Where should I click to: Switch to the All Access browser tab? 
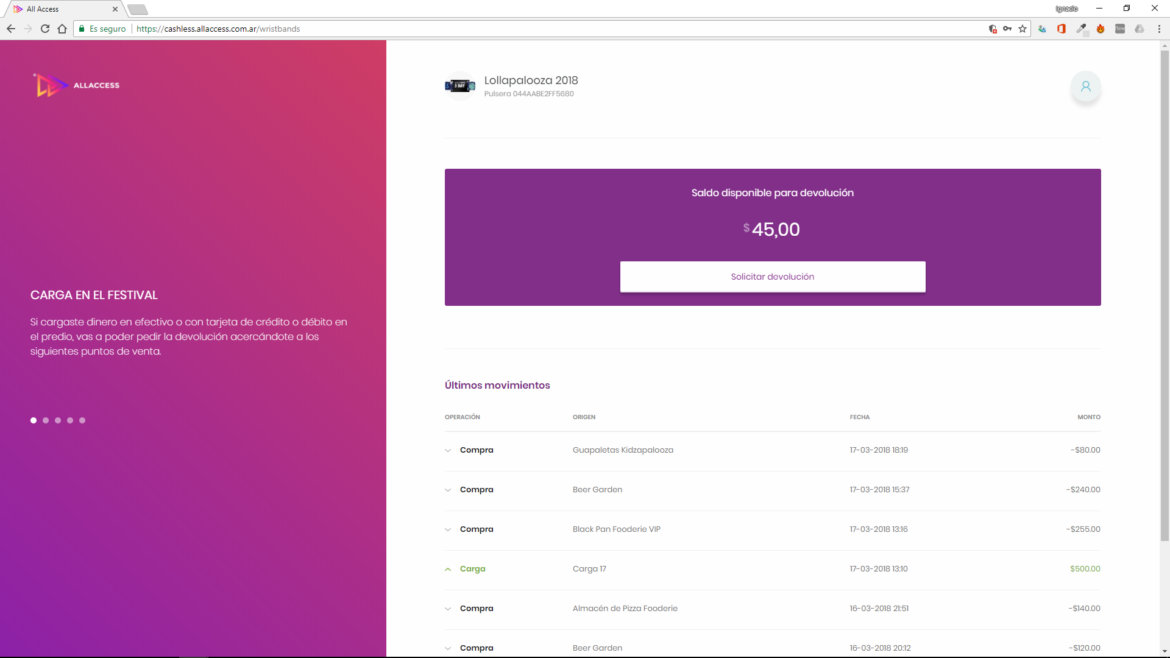(x=60, y=9)
